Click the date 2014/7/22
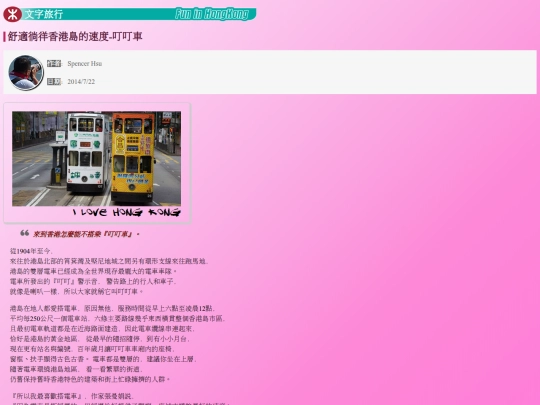The height and width of the screenshot is (405, 540). (x=81, y=82)
